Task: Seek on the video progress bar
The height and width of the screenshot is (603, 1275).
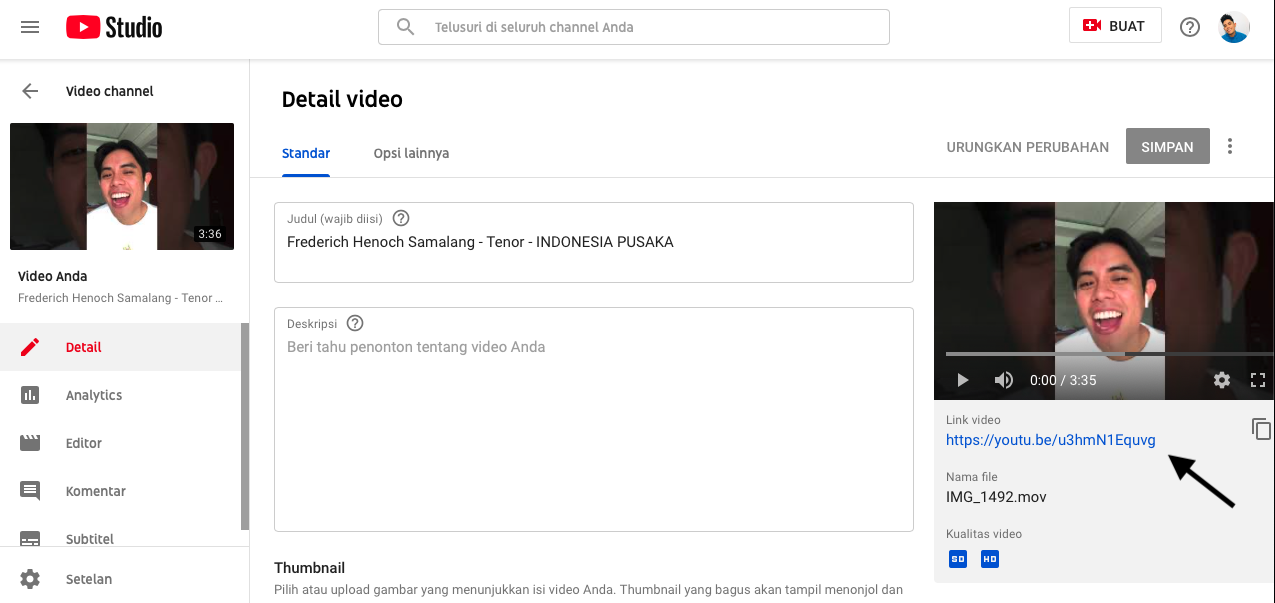Action: 1100,354
